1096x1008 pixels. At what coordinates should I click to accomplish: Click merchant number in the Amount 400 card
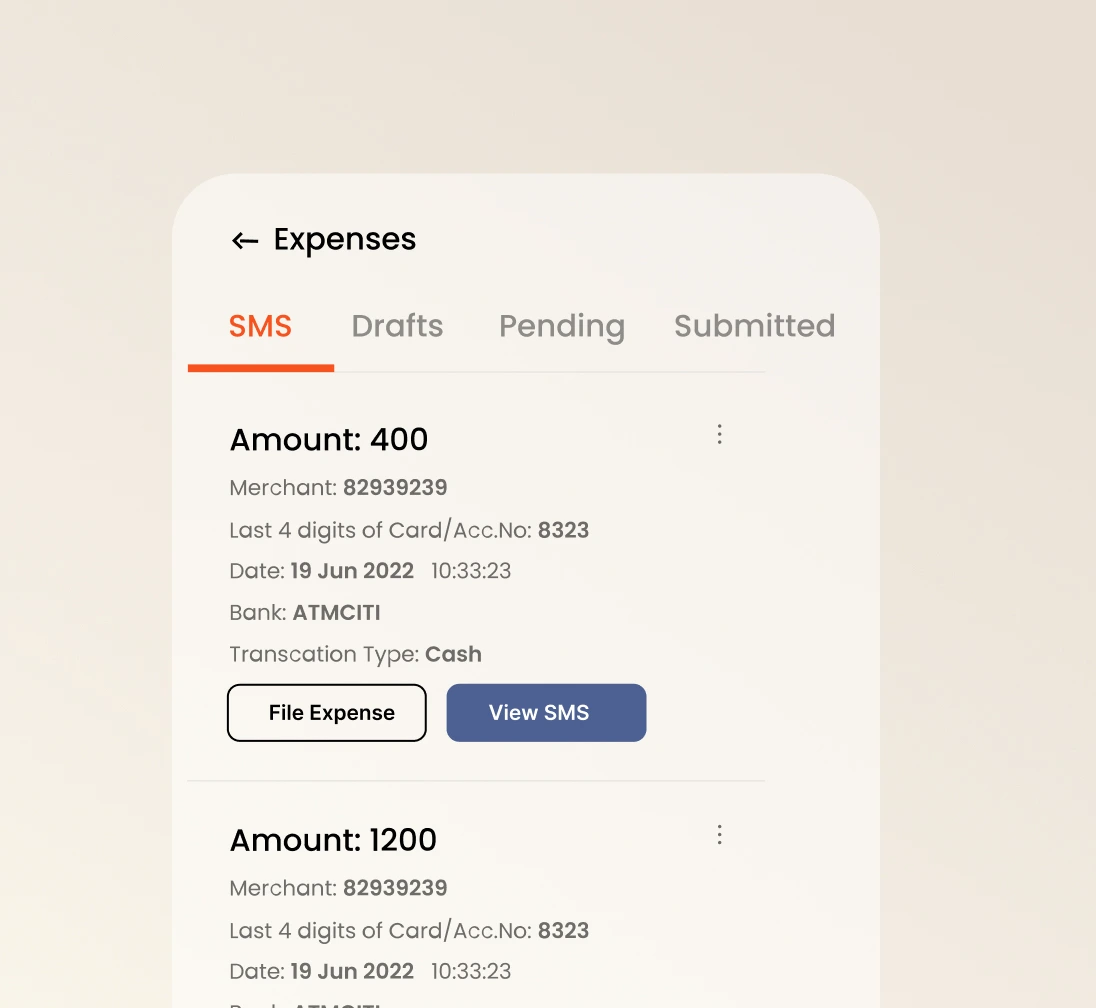[x=395, y=488]
